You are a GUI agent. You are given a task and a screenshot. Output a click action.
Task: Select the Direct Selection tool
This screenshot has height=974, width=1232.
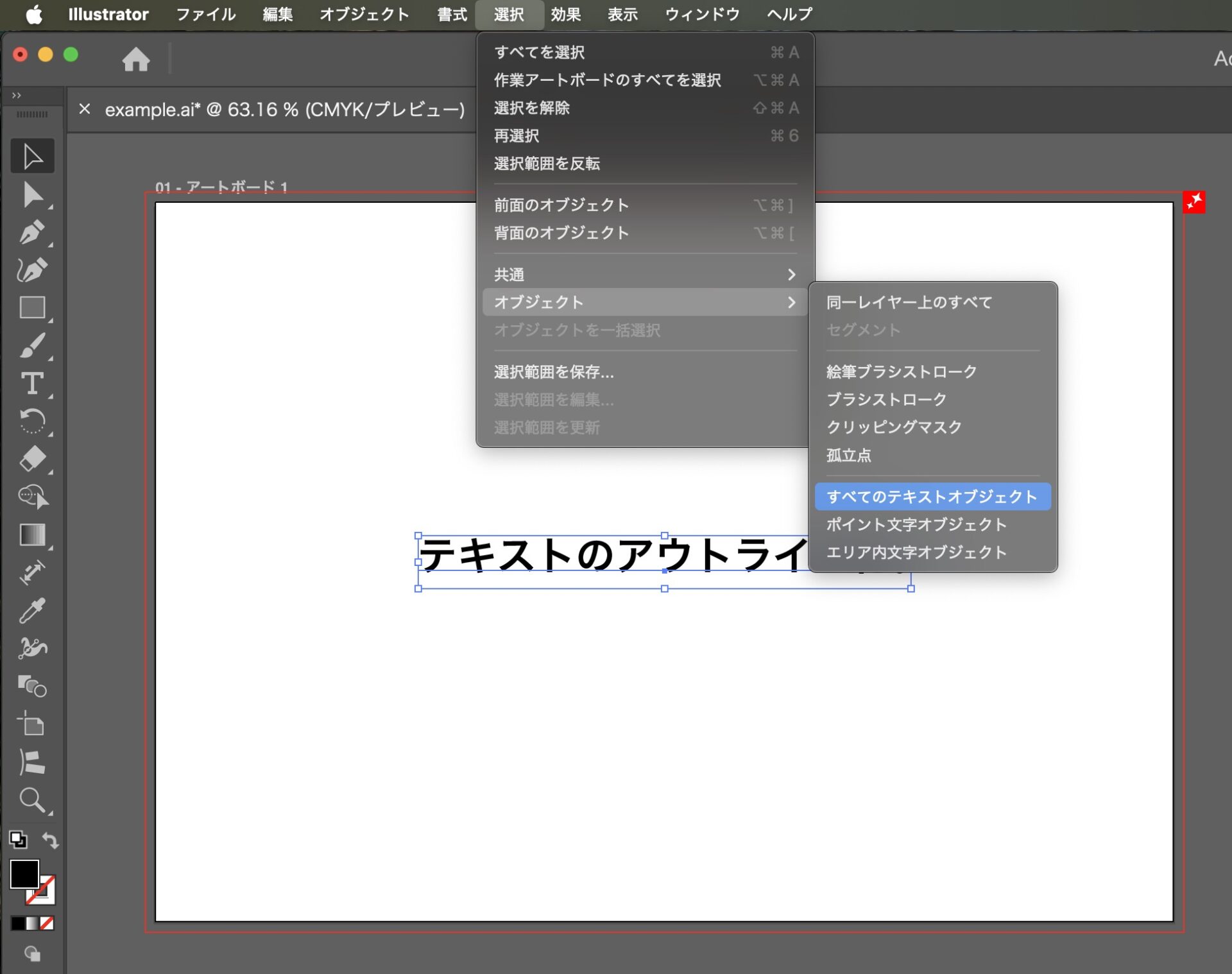click(33, 196)
